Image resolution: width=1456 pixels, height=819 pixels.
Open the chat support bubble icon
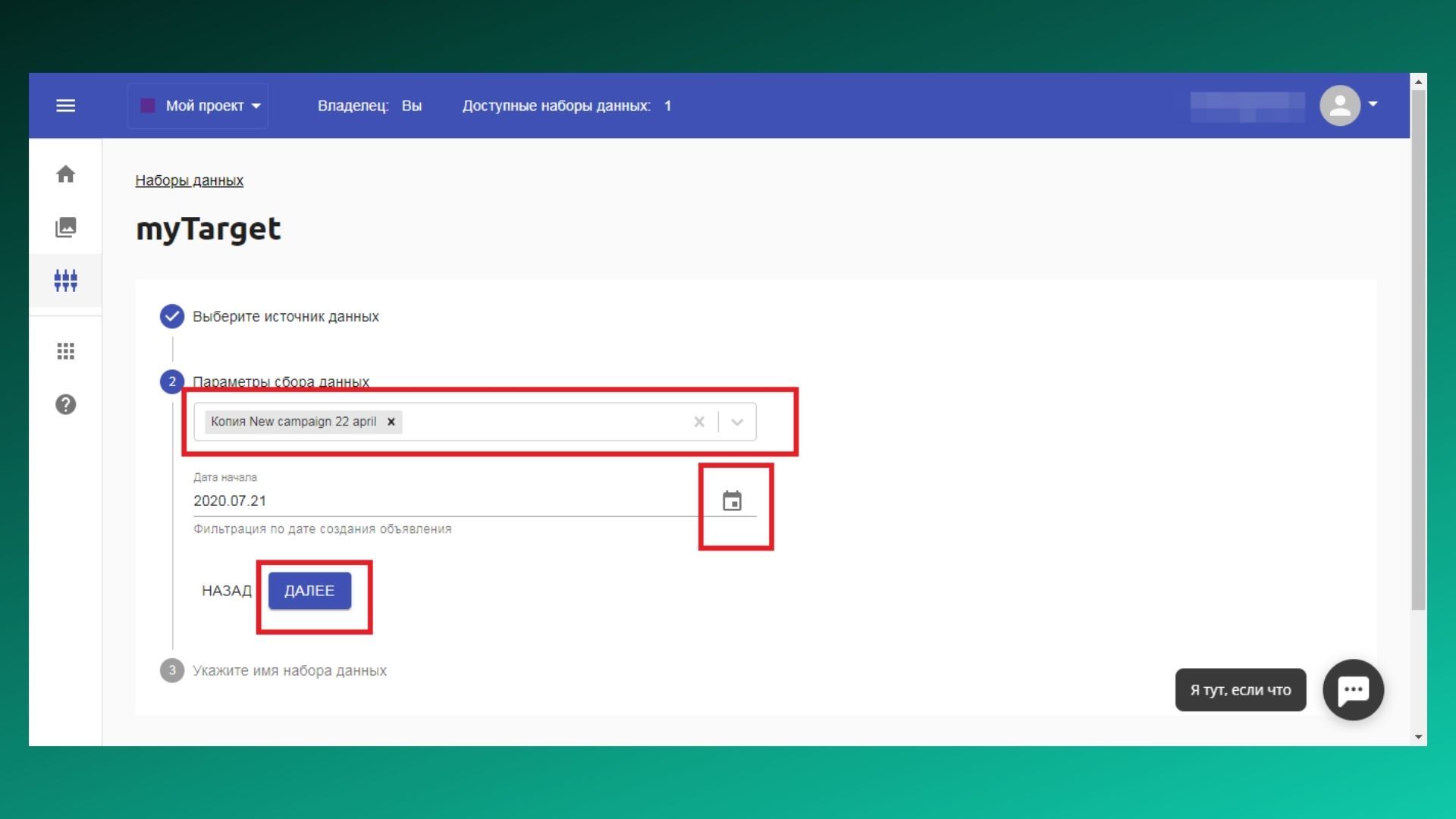coord(1354,689)
